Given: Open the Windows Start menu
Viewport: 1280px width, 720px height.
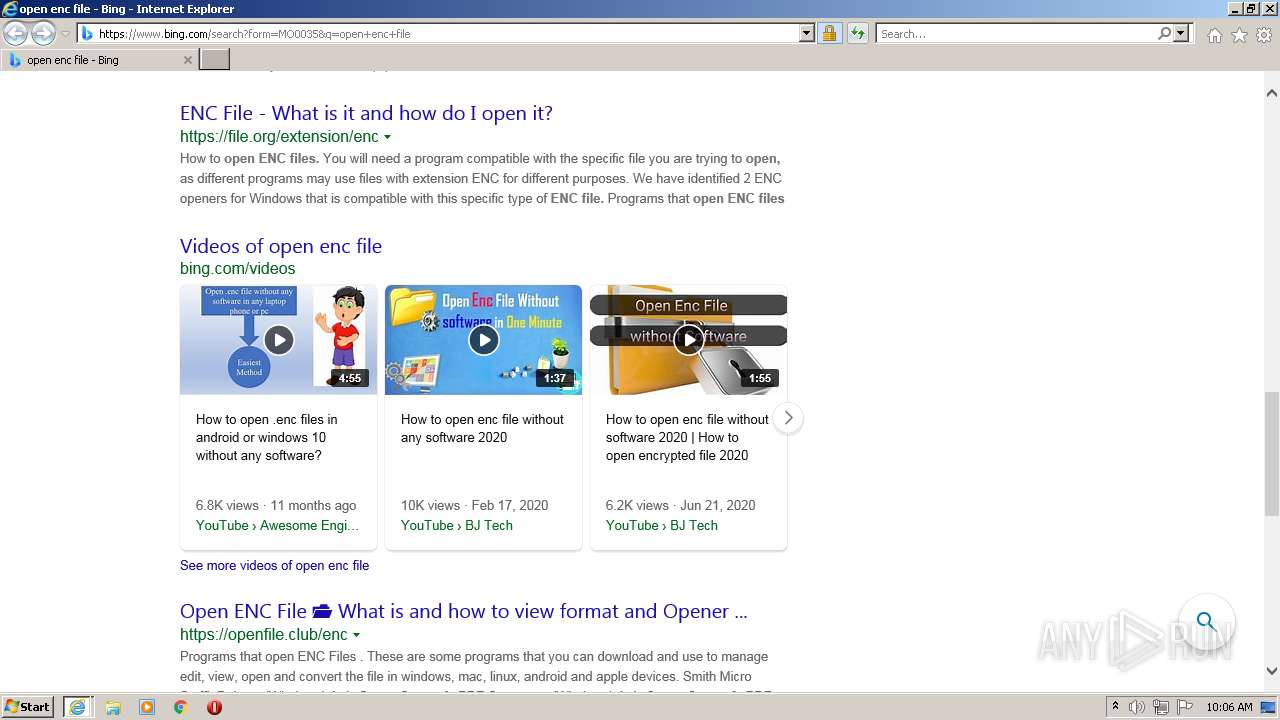Looking at the screenshot, I should [x=27, y=707].
